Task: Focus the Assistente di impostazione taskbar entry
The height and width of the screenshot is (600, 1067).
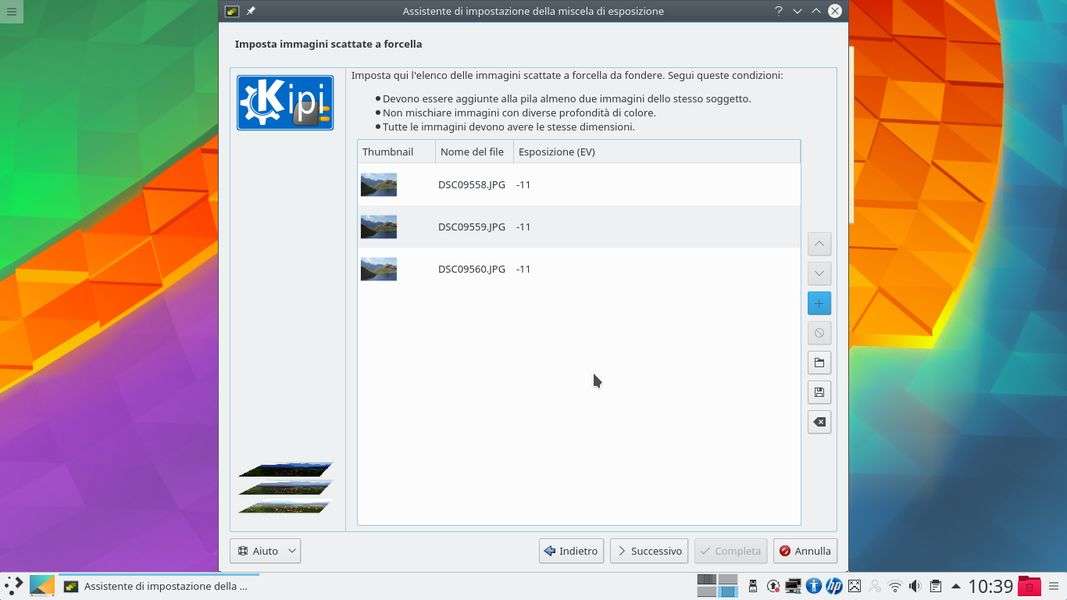Action: click(x=159, y=586)
